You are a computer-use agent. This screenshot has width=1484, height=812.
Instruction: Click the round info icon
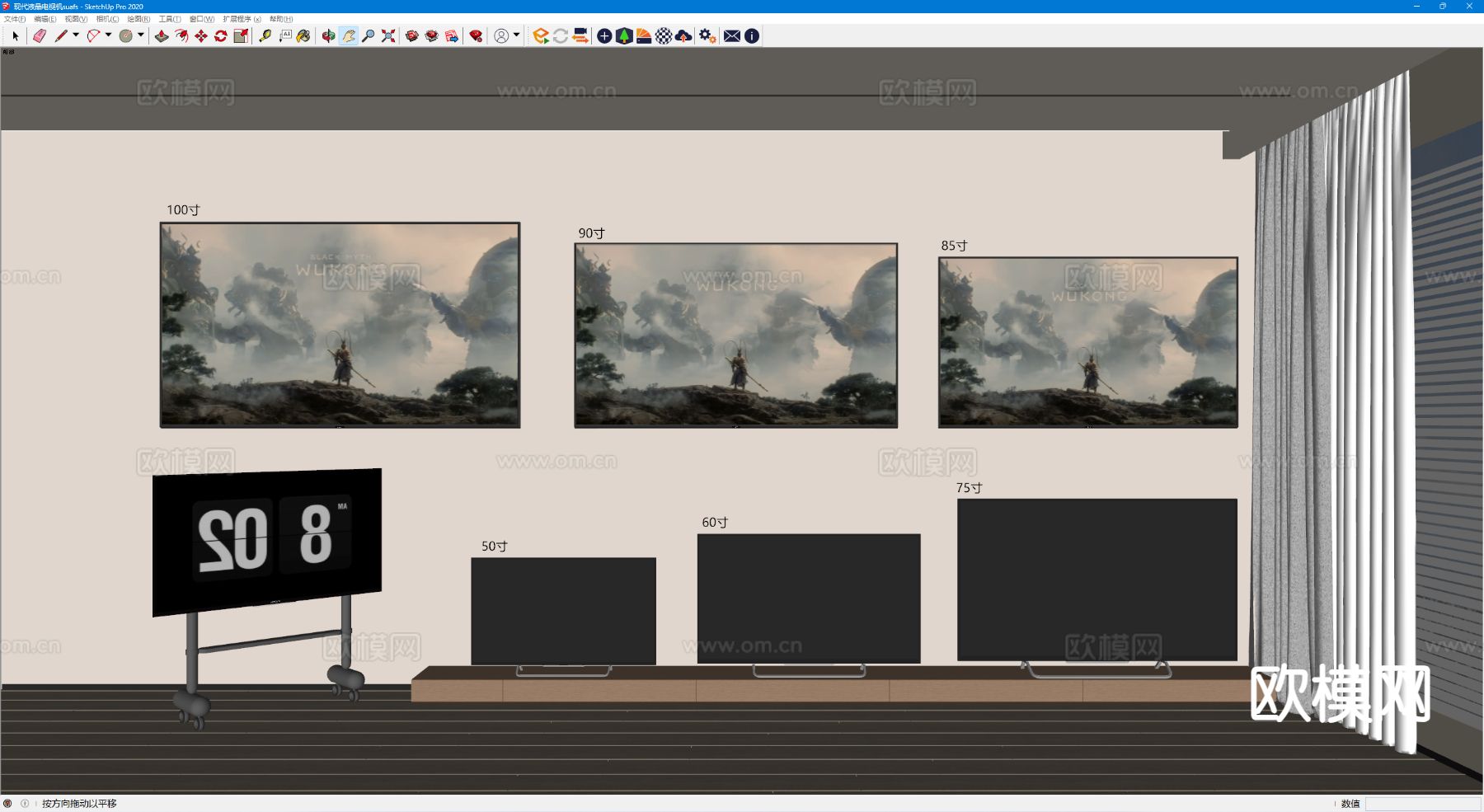pyautogui.click(x=752, y=35)
